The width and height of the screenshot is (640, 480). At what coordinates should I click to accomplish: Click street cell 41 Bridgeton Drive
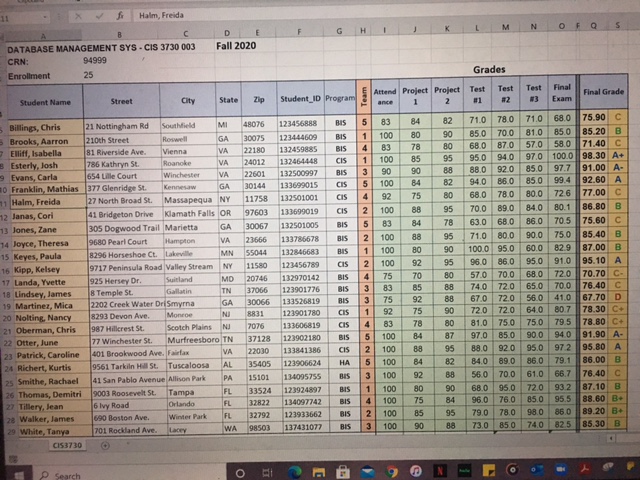click(126, 214)
